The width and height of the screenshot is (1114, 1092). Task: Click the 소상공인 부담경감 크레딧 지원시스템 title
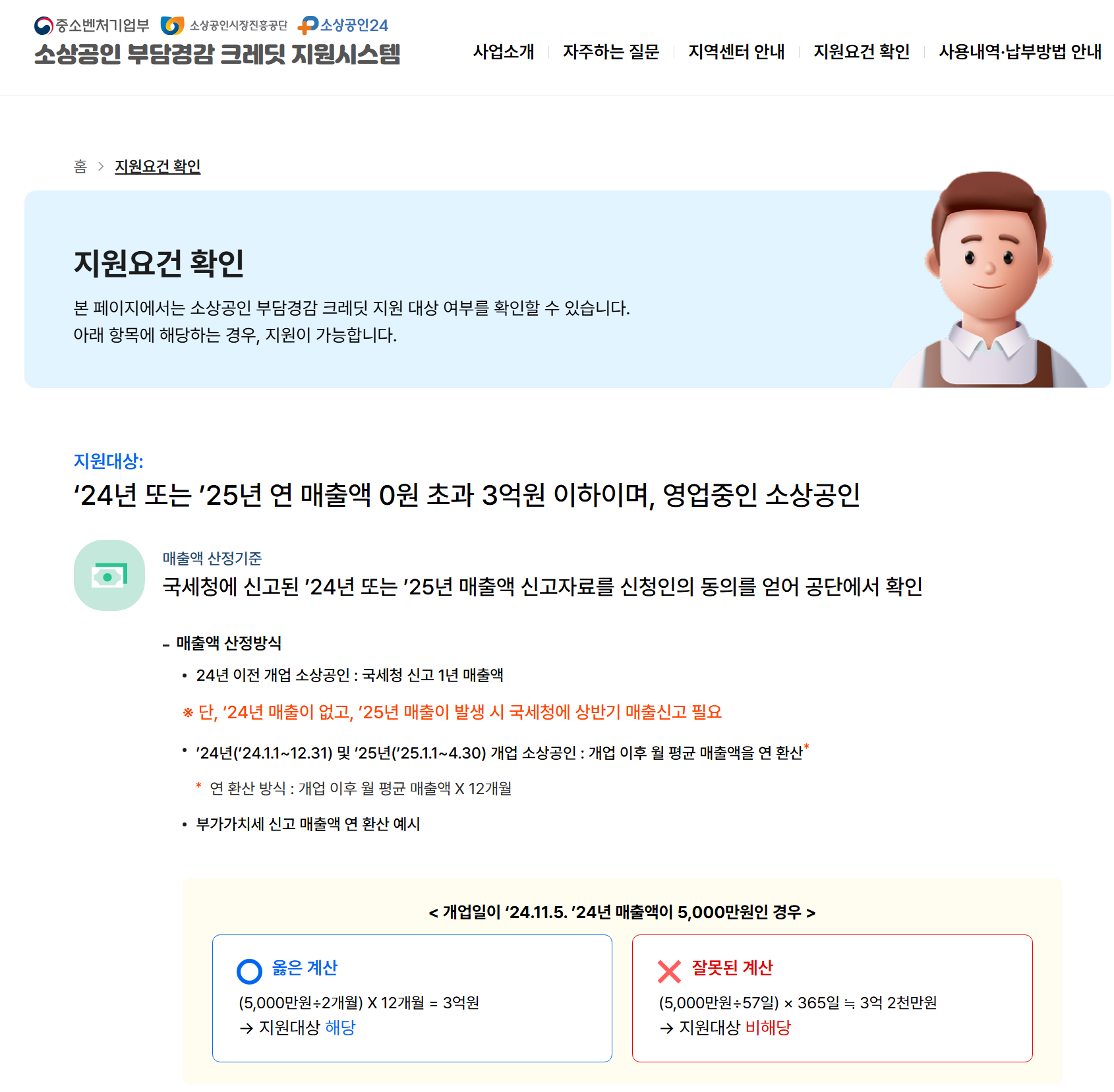pyautogui.click(x=217, y=54)
